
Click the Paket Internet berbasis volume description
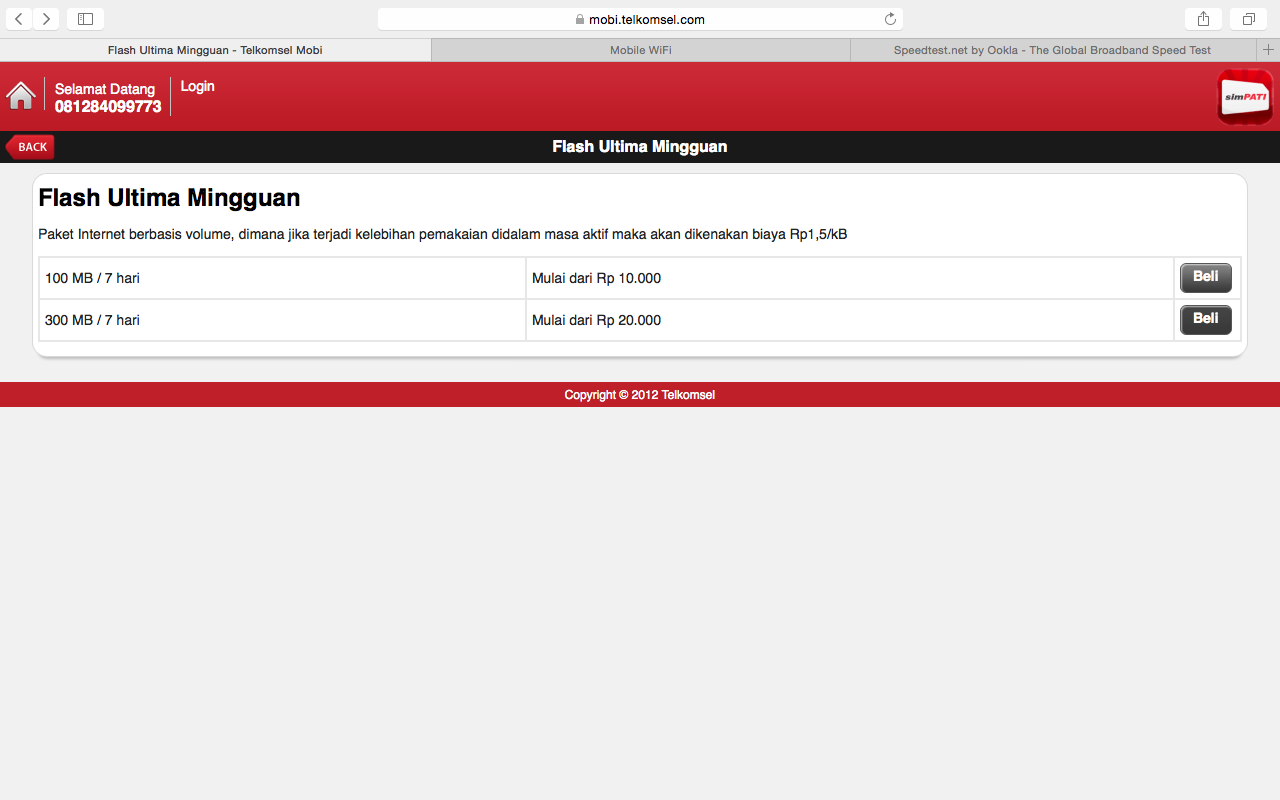point(443,235)
